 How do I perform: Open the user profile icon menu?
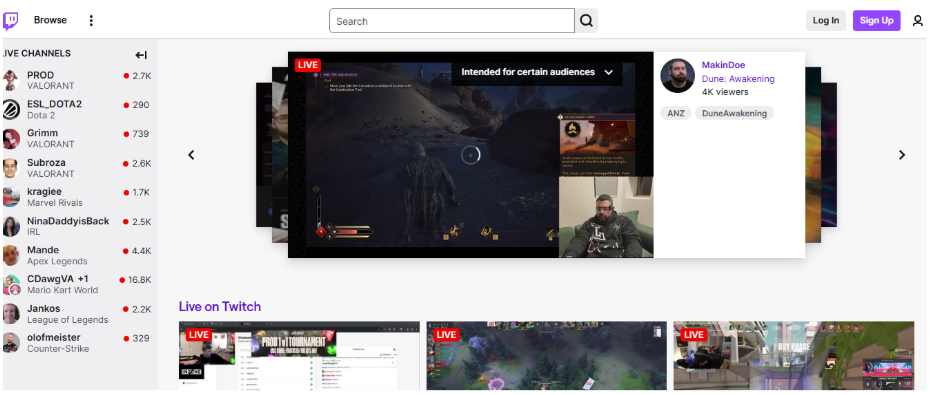[918, 21]
